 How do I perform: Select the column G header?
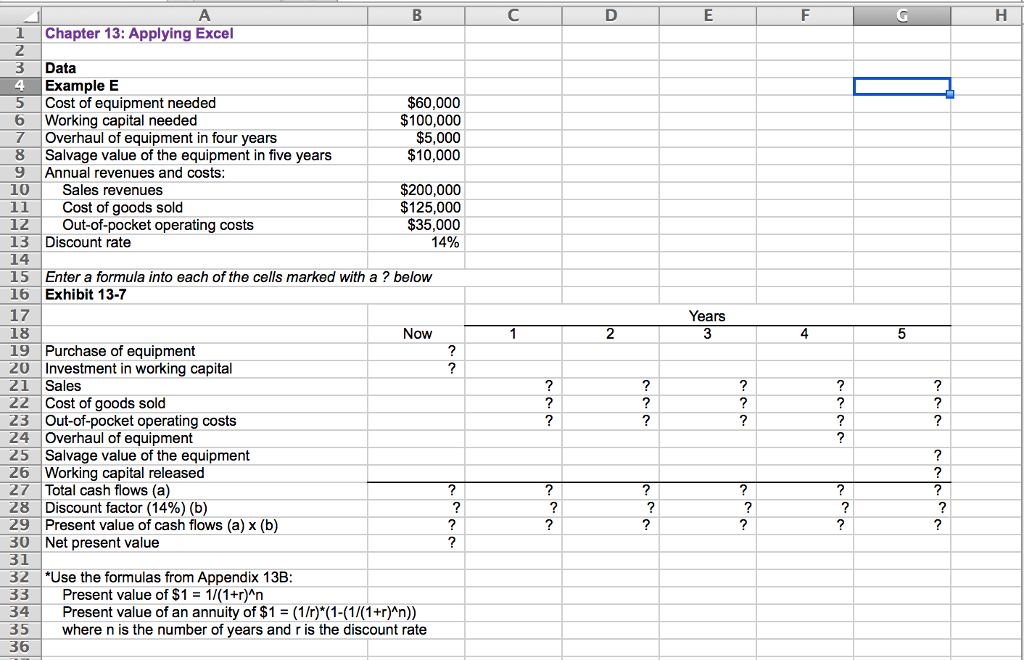tap(901, 15)
